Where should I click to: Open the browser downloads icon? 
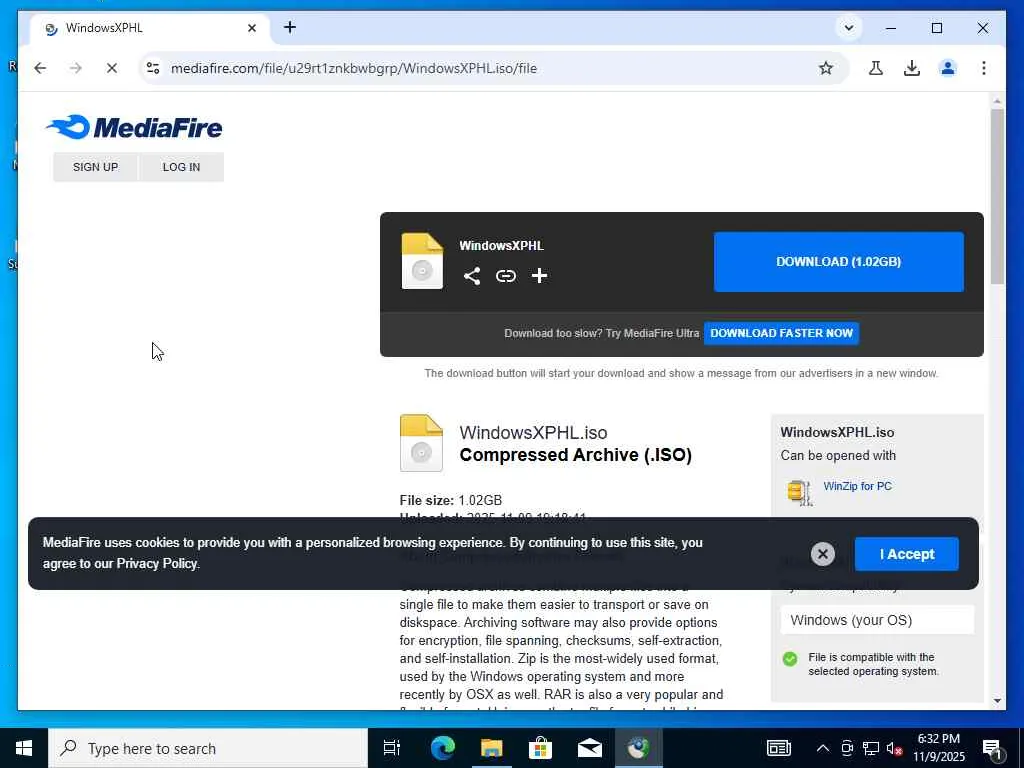pyautogui.click(x=912, y=68)
